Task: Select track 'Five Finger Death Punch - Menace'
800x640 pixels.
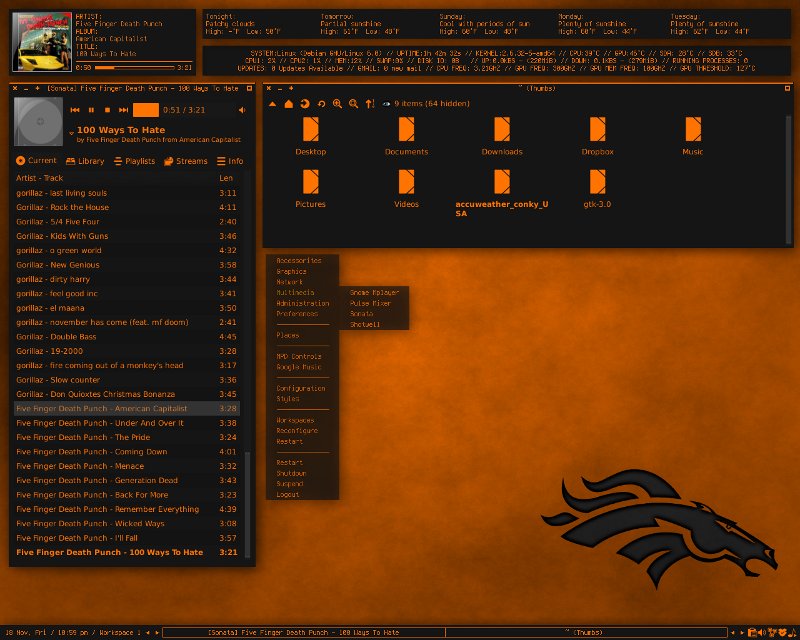Action: click(x=127, y=466)
